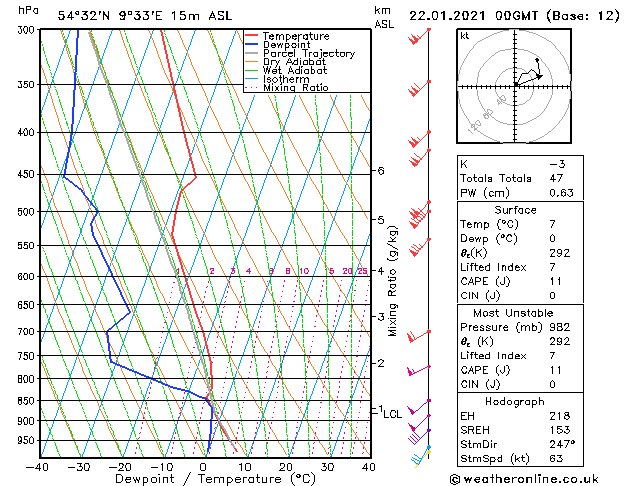
Task: Click the 400 pressure level label
Action: pos(28,132)
